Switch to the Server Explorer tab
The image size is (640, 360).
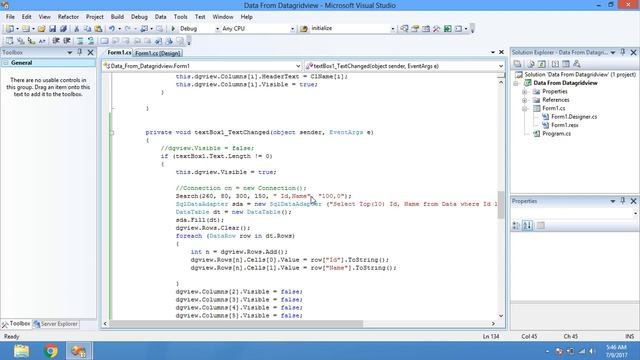click(56, 324)
